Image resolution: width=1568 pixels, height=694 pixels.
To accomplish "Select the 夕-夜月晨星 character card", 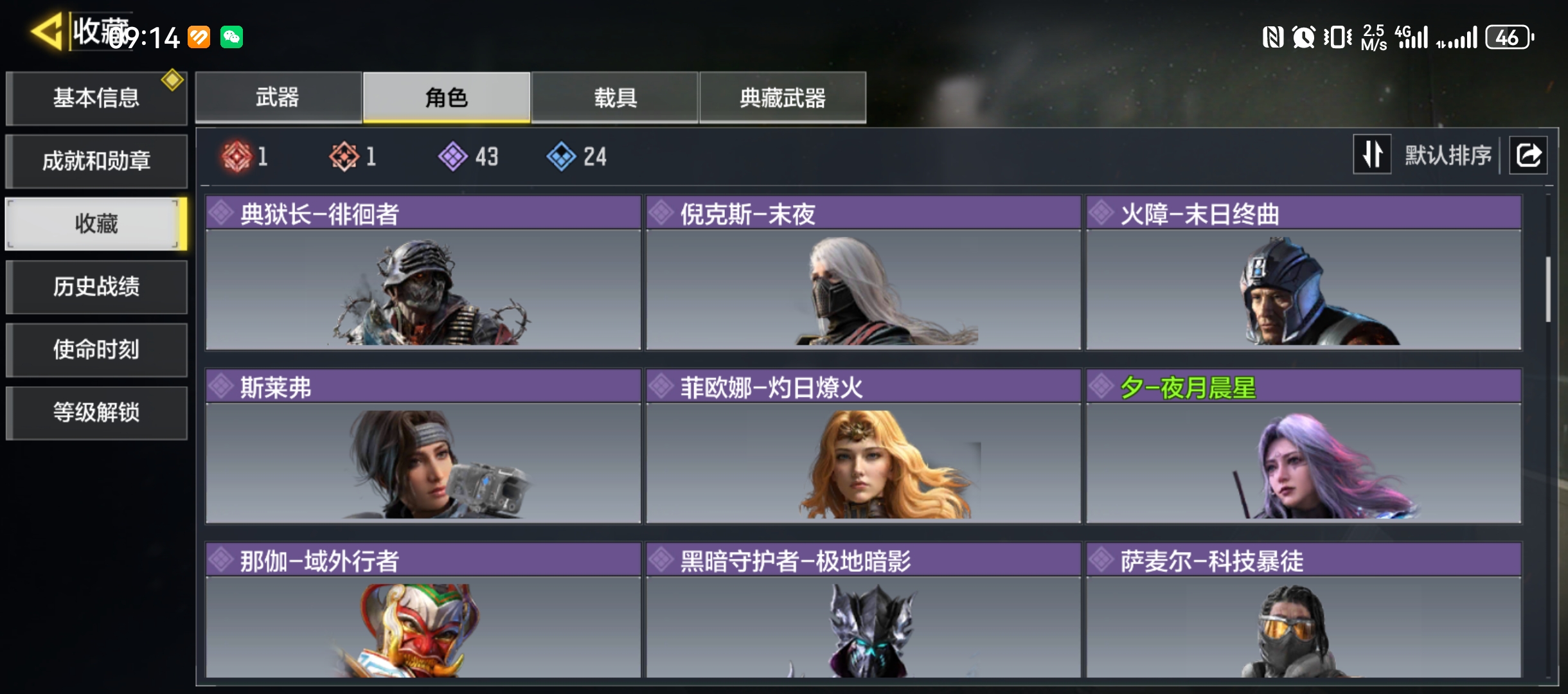I will coord(1304,447).
